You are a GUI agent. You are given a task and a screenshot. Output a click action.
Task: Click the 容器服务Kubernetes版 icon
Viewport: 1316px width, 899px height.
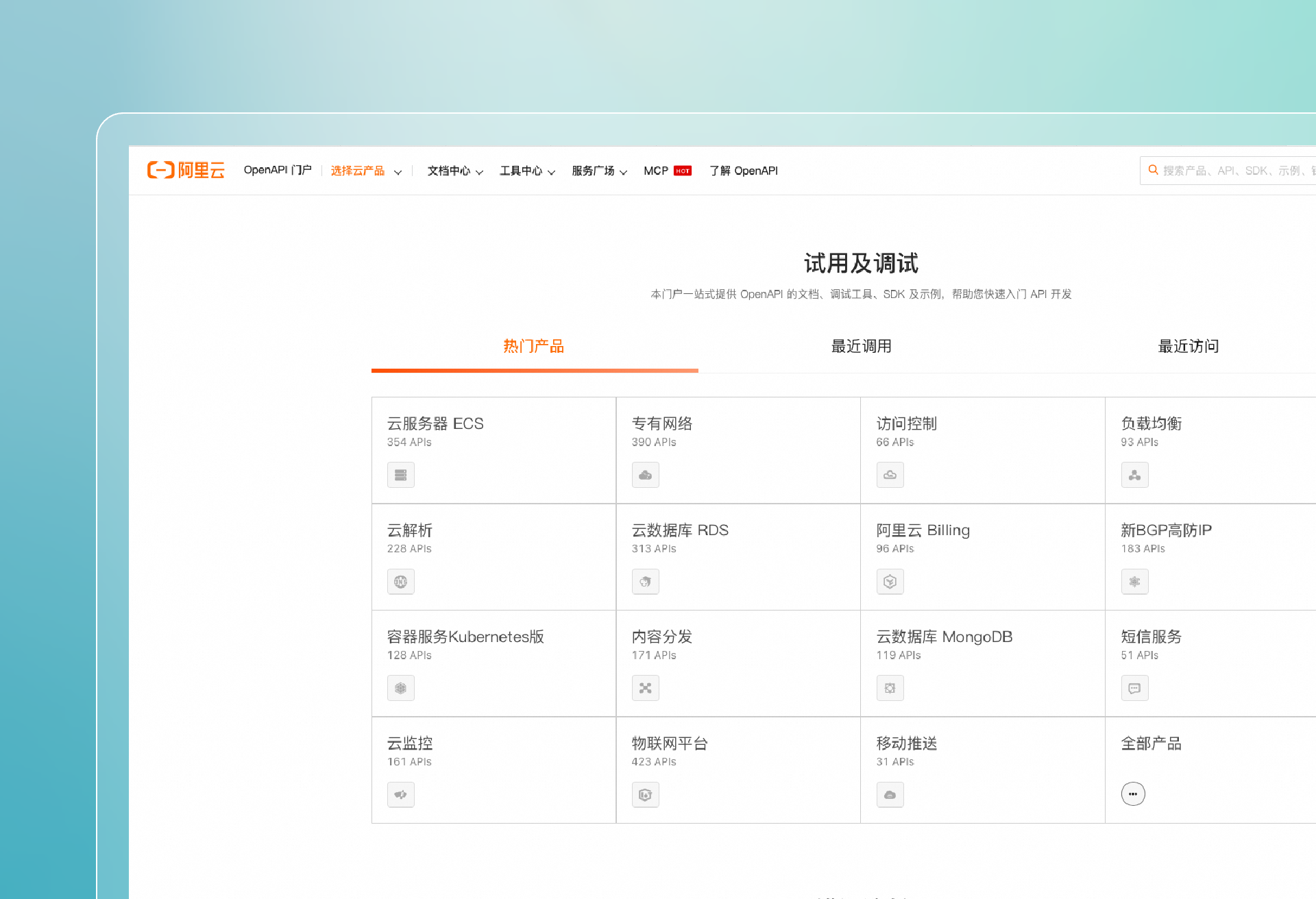point(400,688)
